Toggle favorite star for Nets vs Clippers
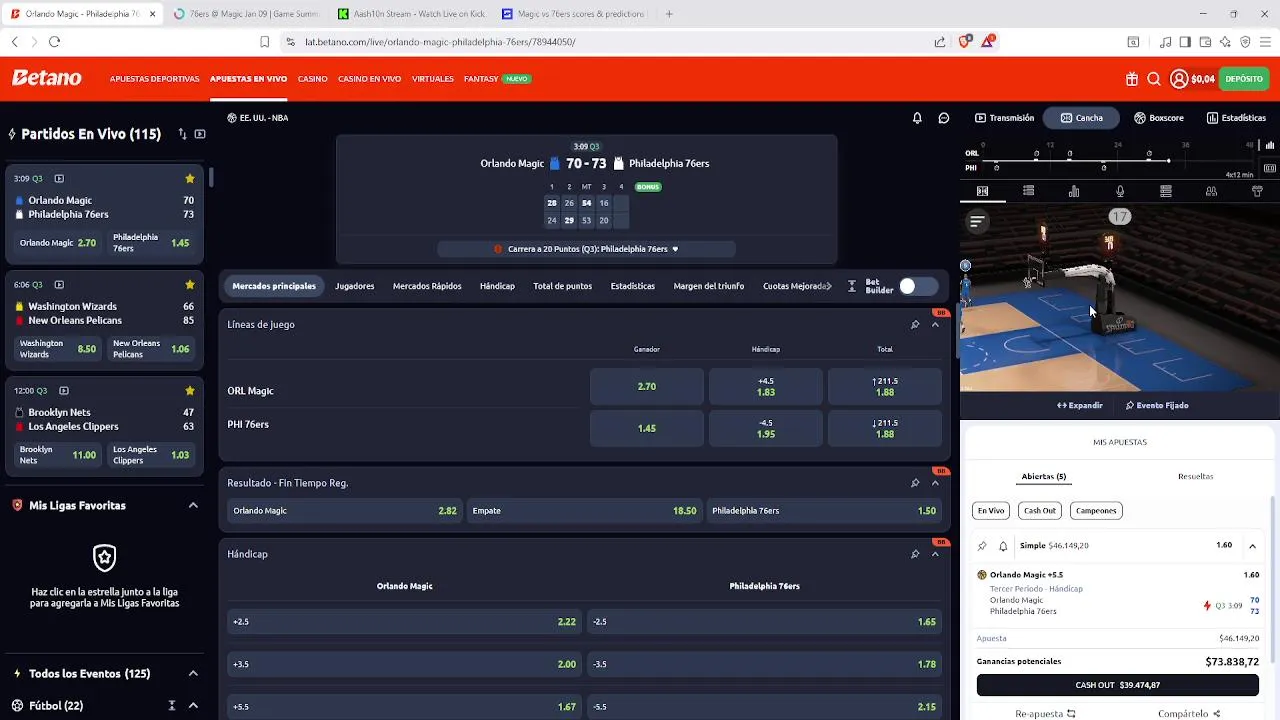Screen dimensions: 1280x720 (190, 391)
